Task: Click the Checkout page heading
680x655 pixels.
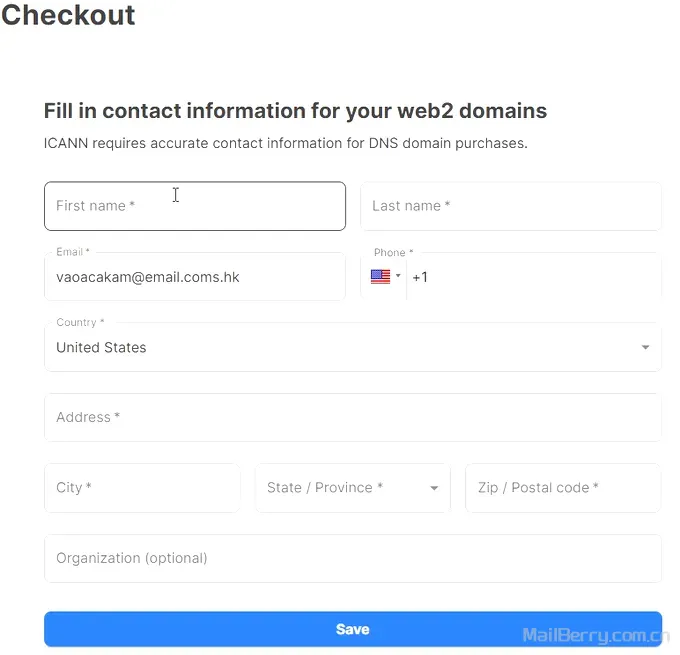Action: coord(68,15)
